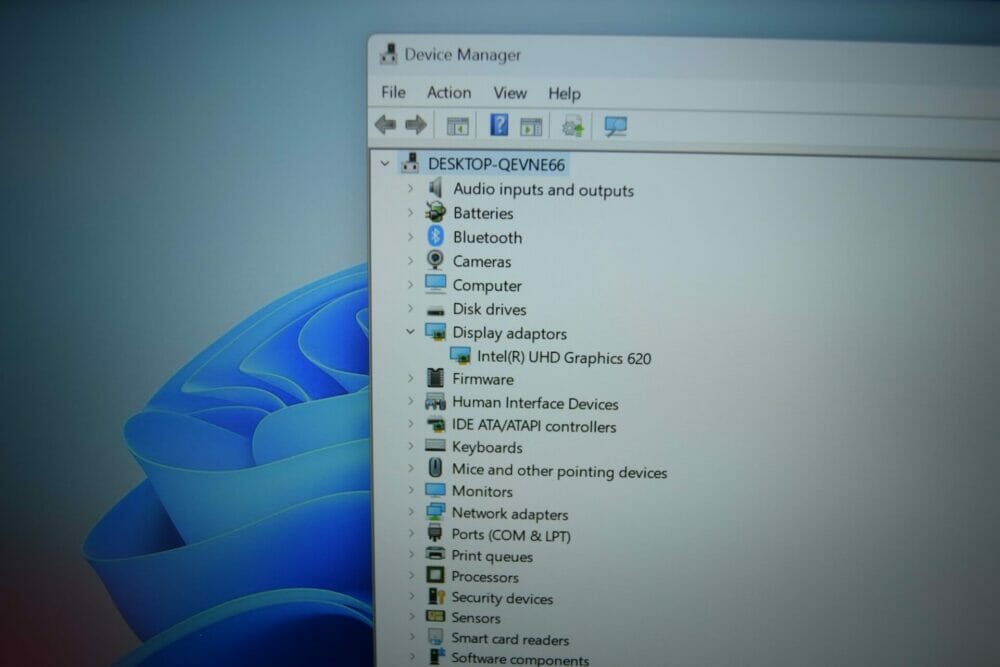Viewport: 1000px width, 667px height.
Task: Select the Batteries icon
Action: point(436,212)
